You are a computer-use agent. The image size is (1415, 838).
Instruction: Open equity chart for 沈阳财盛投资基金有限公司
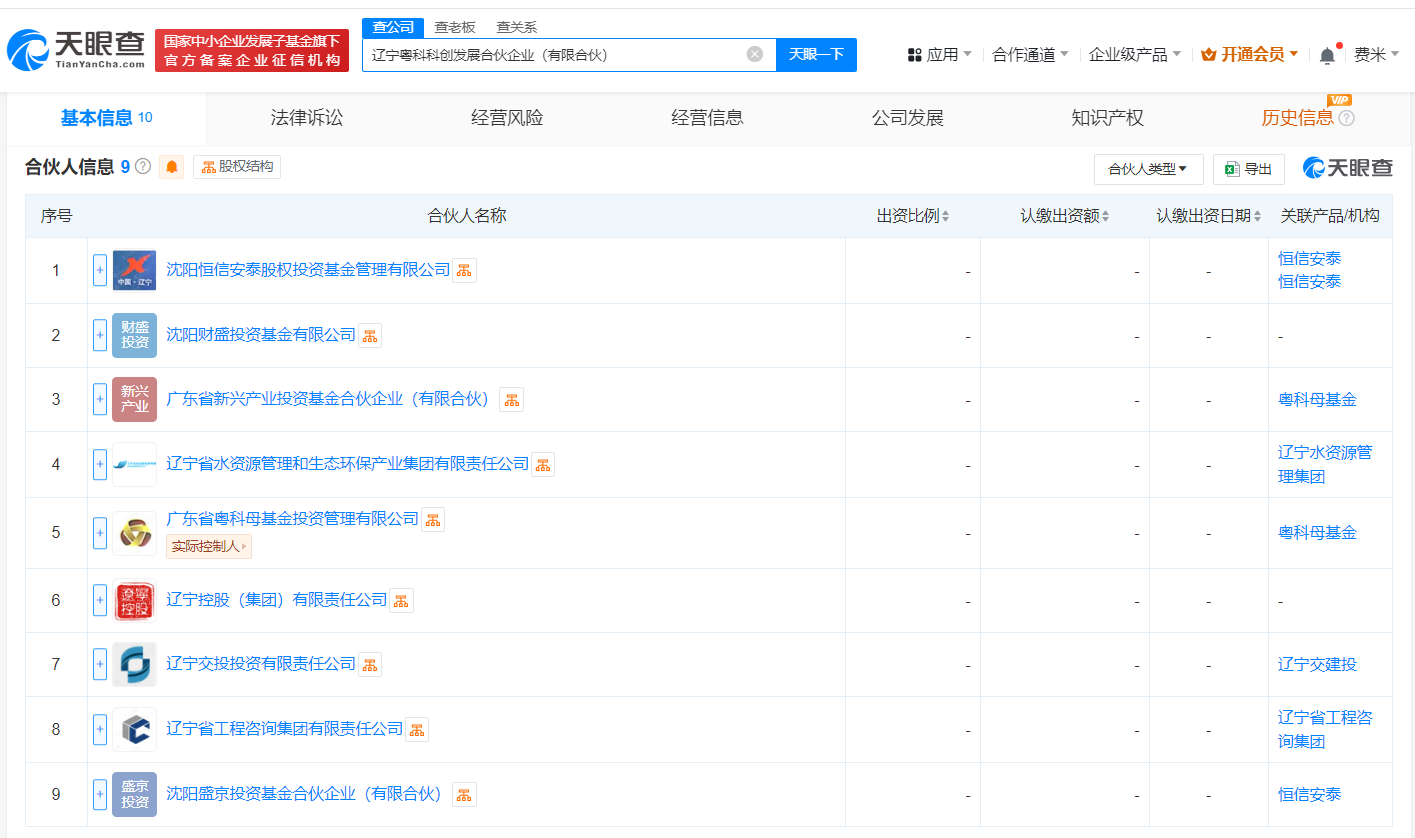click(370, 335)
